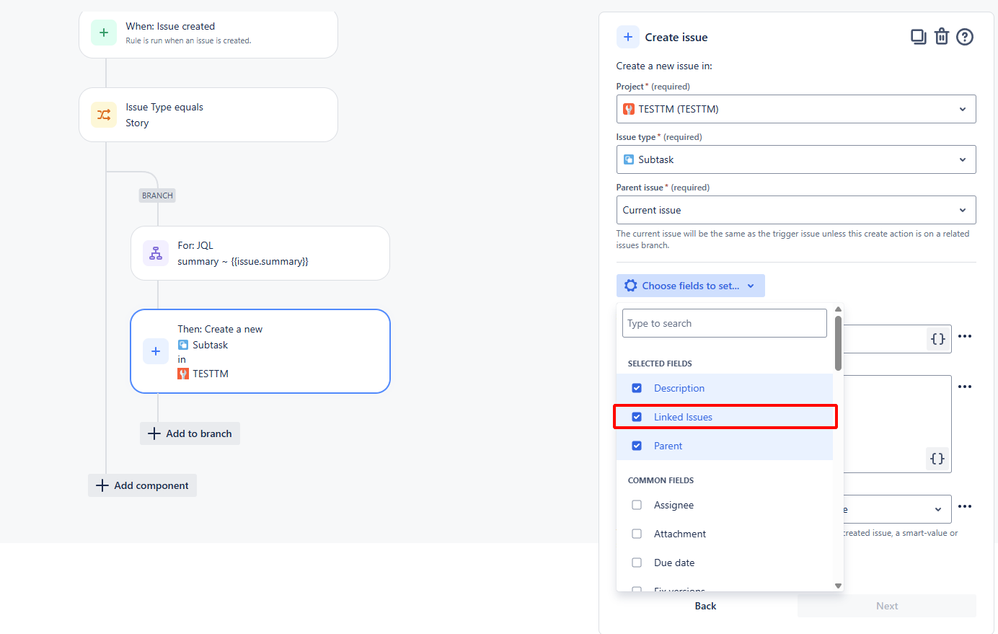Click the Back button
Viewport: 998px width, 634px height.
pyautogui.click(x=705, y=606)
